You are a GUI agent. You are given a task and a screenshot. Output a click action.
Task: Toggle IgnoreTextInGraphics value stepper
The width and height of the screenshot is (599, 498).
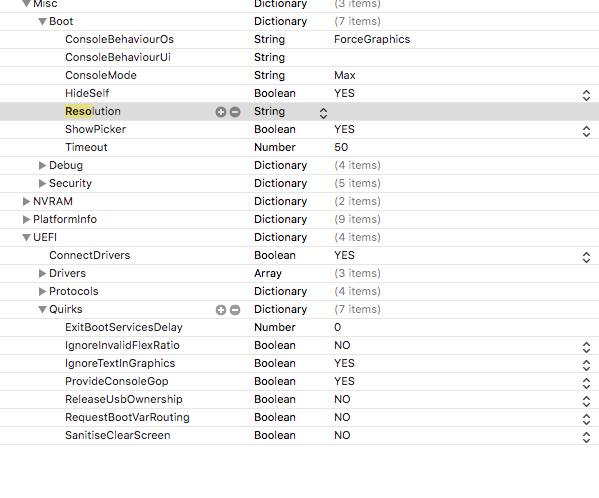tap(586, 365)
